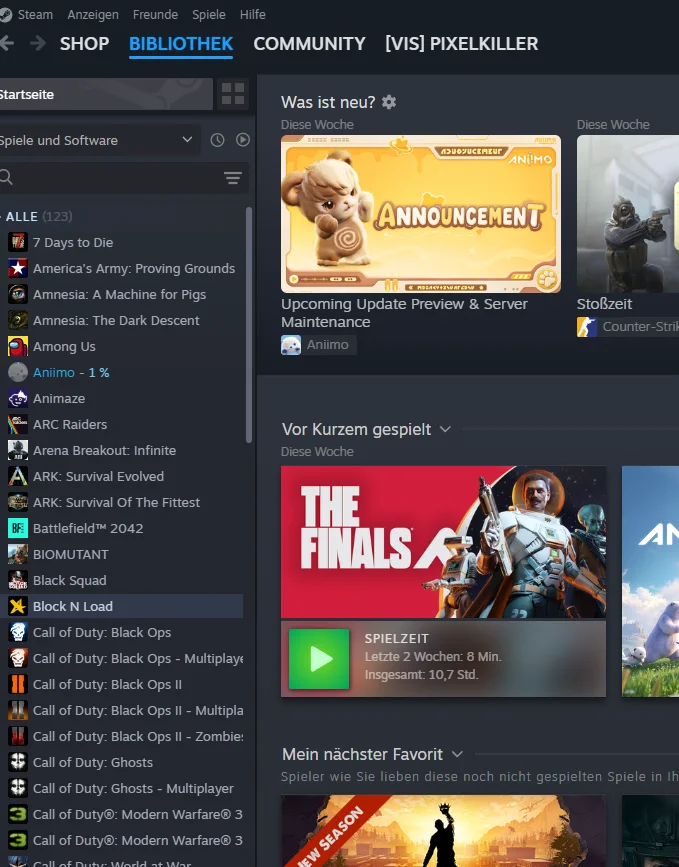Image resolution: width=679 pixels, height=867 pixels.
Task: Collapse the ALLE games category
Action: click(x=22, y=216)
